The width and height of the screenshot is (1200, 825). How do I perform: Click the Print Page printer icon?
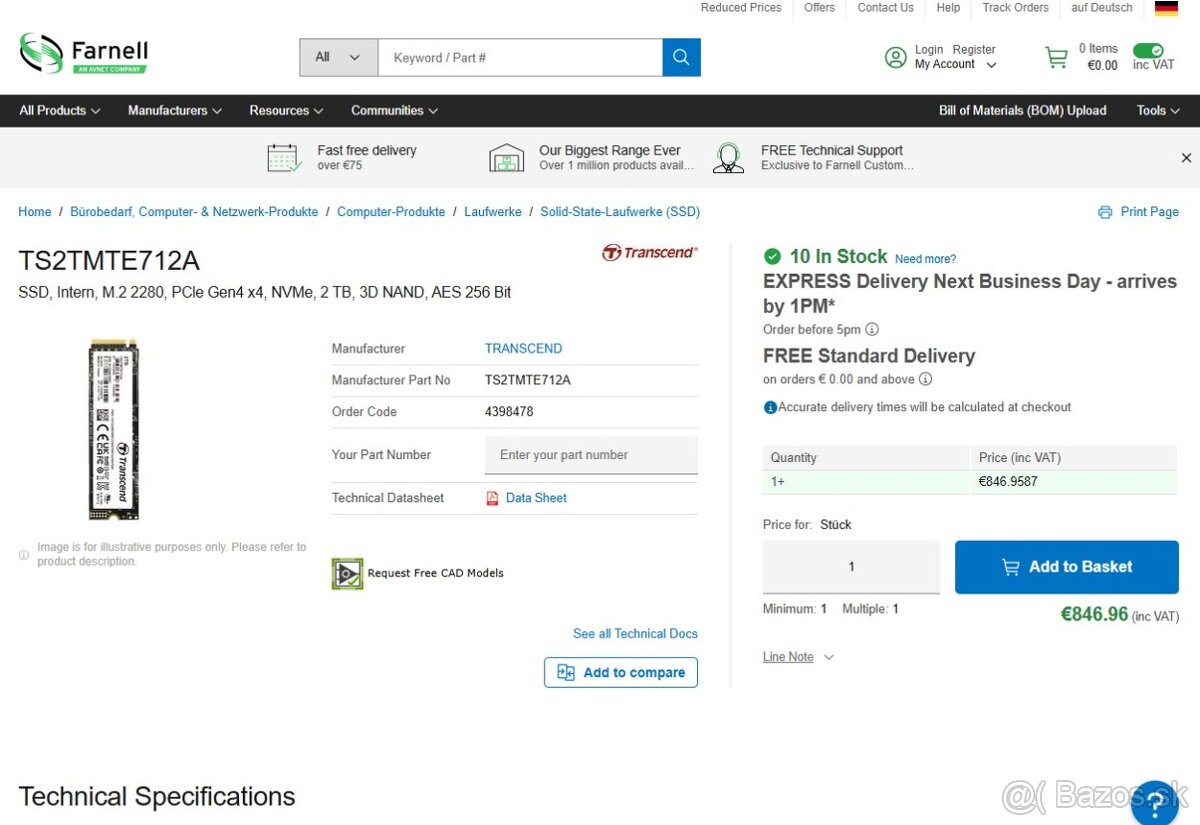coord(1104,212)
